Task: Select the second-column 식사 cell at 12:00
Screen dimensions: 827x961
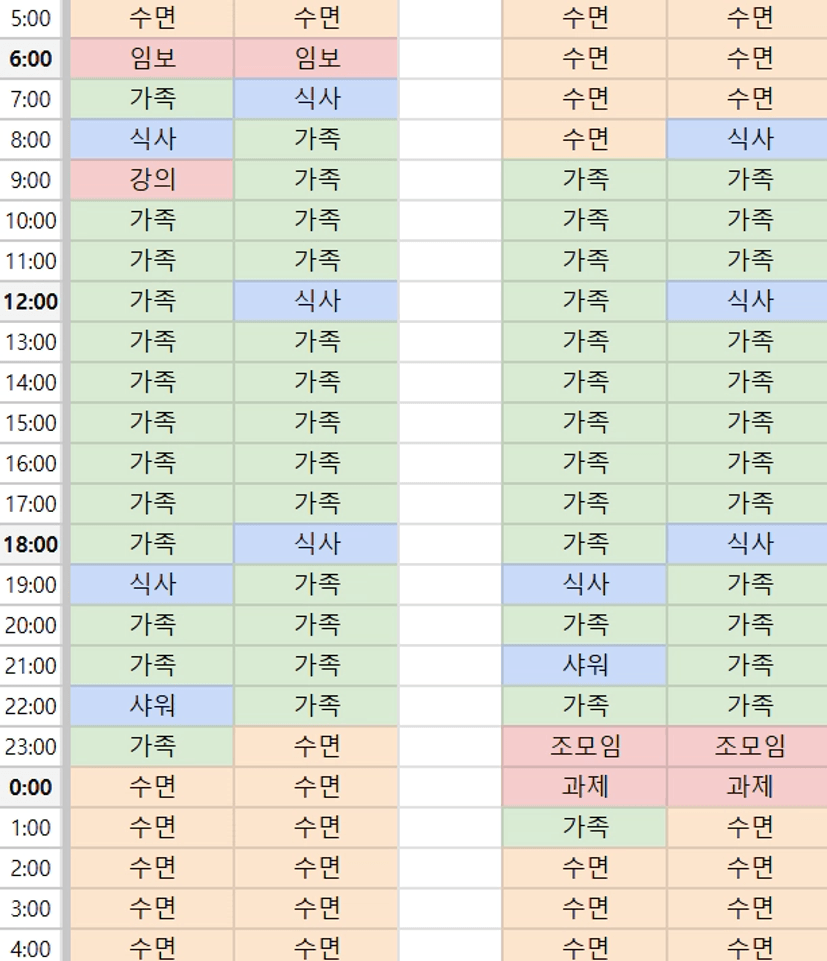Action: coord(316,302)
